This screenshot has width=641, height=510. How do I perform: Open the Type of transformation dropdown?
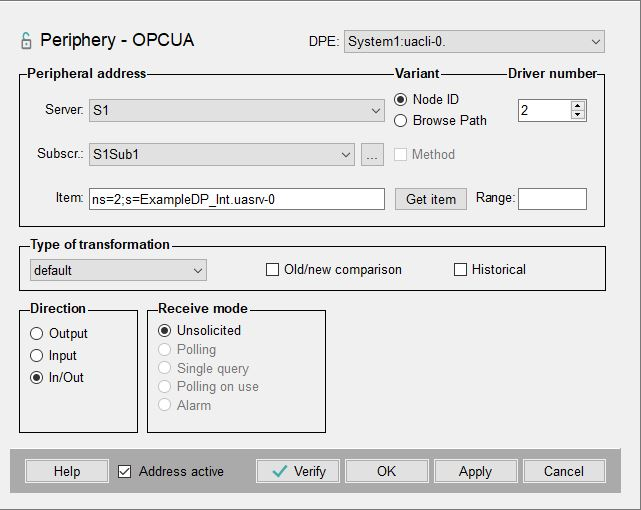click(197, 270)
